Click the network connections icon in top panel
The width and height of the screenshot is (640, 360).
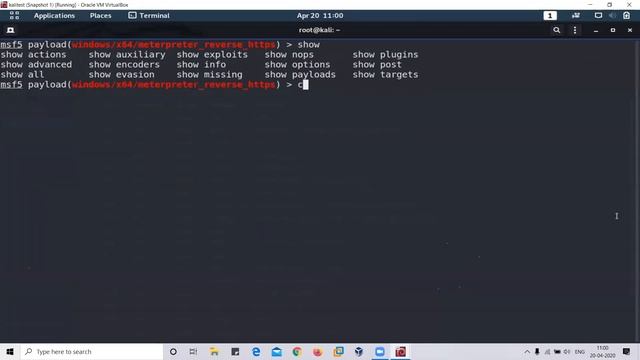(576, 16)
